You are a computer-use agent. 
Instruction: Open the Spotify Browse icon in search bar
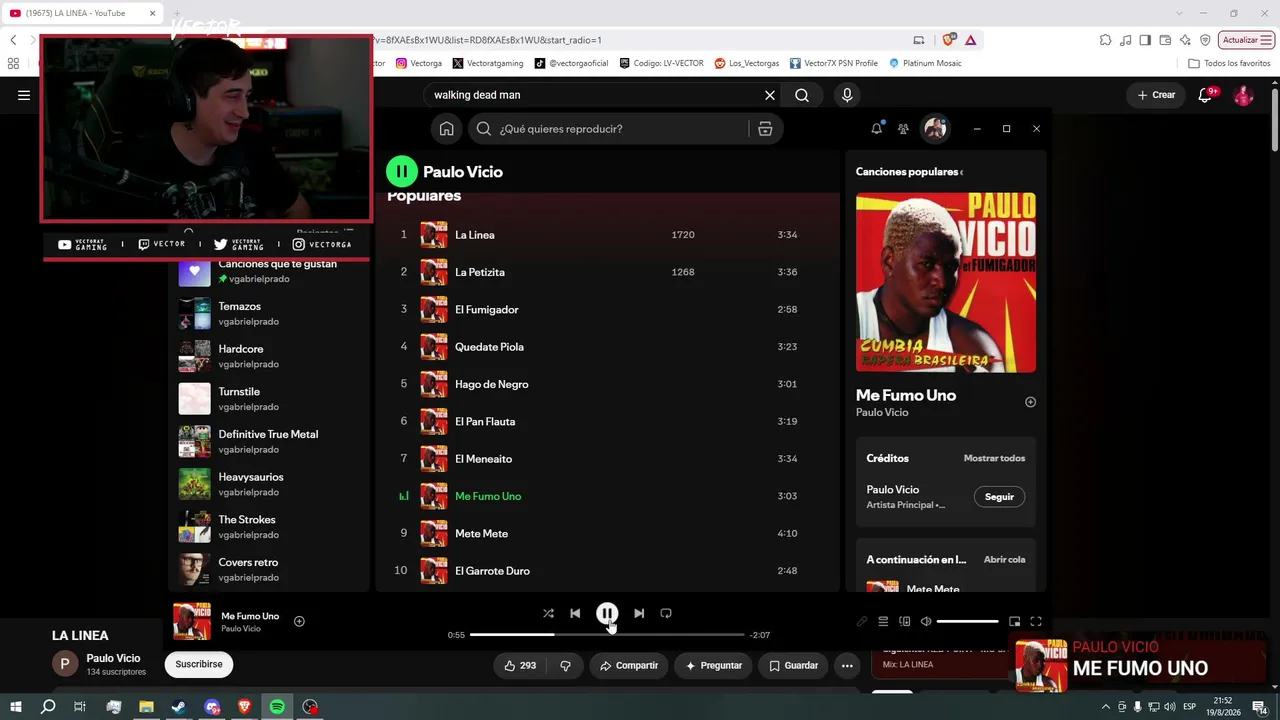tap(765, 129)
